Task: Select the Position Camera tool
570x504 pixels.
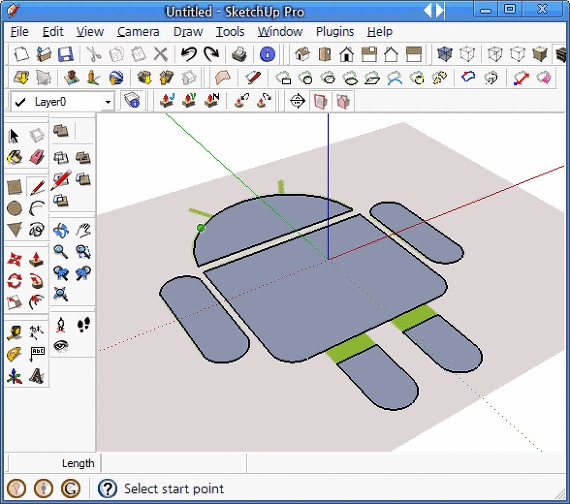Action: pyautogui.click(x=61, y=325)
